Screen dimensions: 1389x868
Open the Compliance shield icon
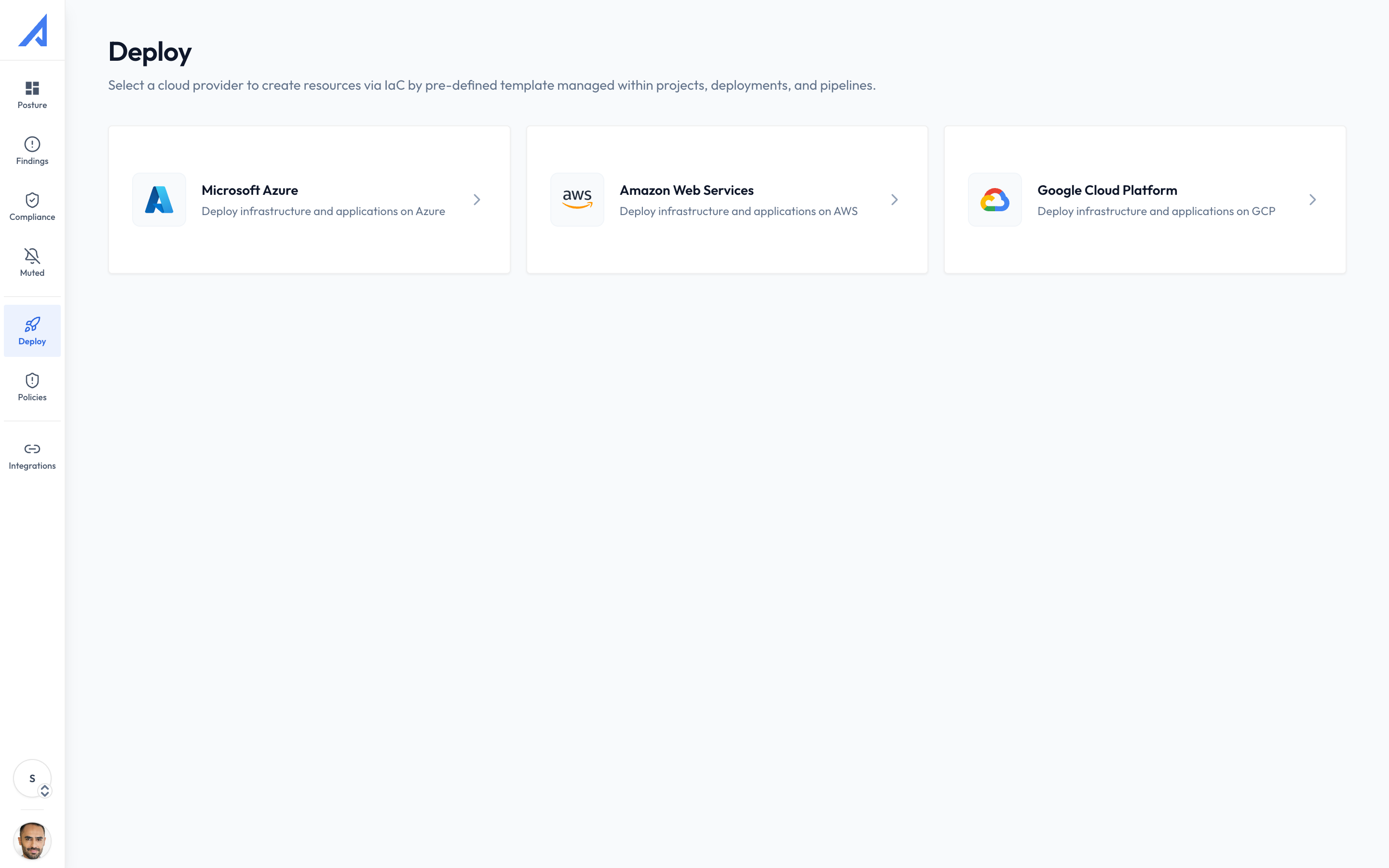click(x=32, y=200)
